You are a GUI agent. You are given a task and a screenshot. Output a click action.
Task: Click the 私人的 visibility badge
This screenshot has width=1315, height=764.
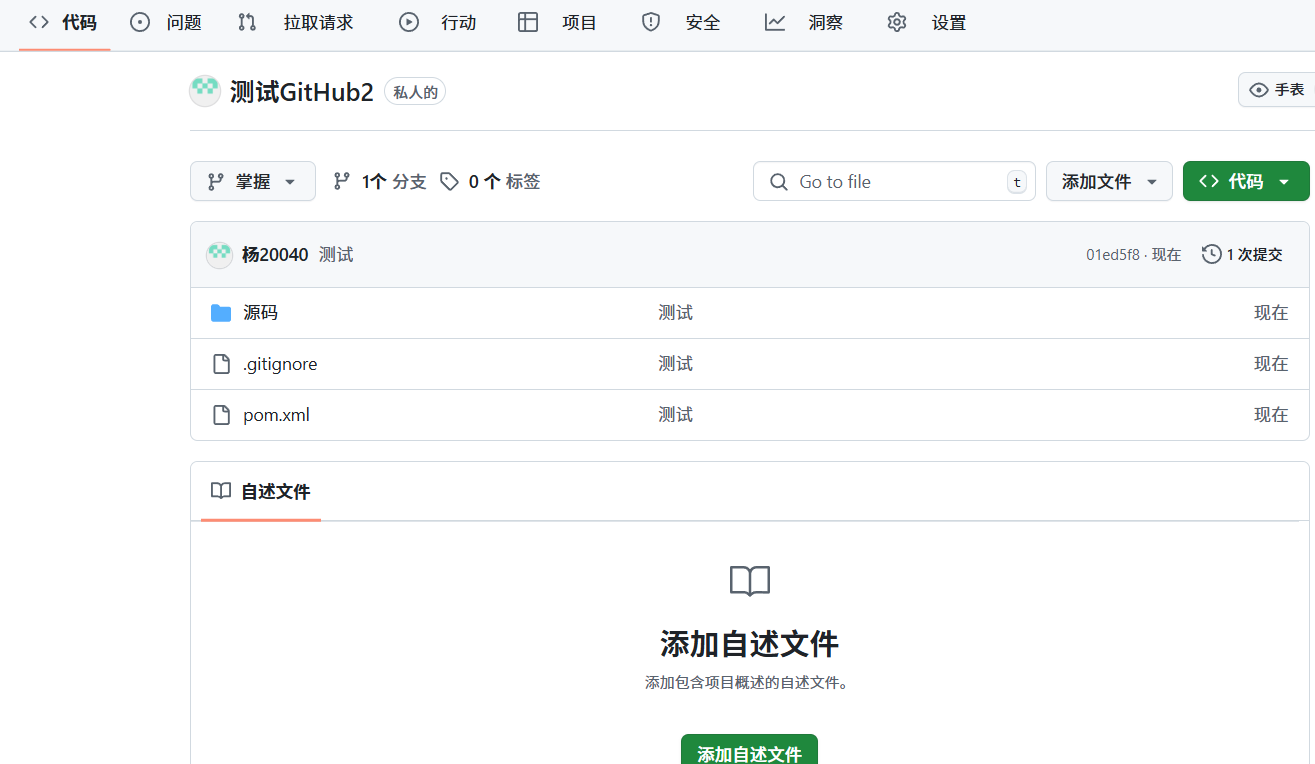coord(415,92)
